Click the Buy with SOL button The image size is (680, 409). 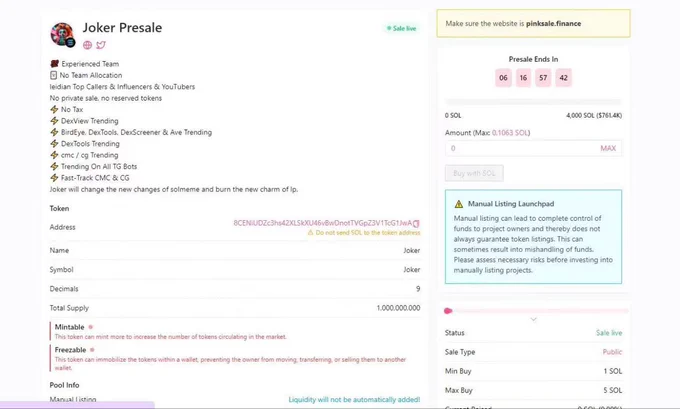[x=474, y=173]
